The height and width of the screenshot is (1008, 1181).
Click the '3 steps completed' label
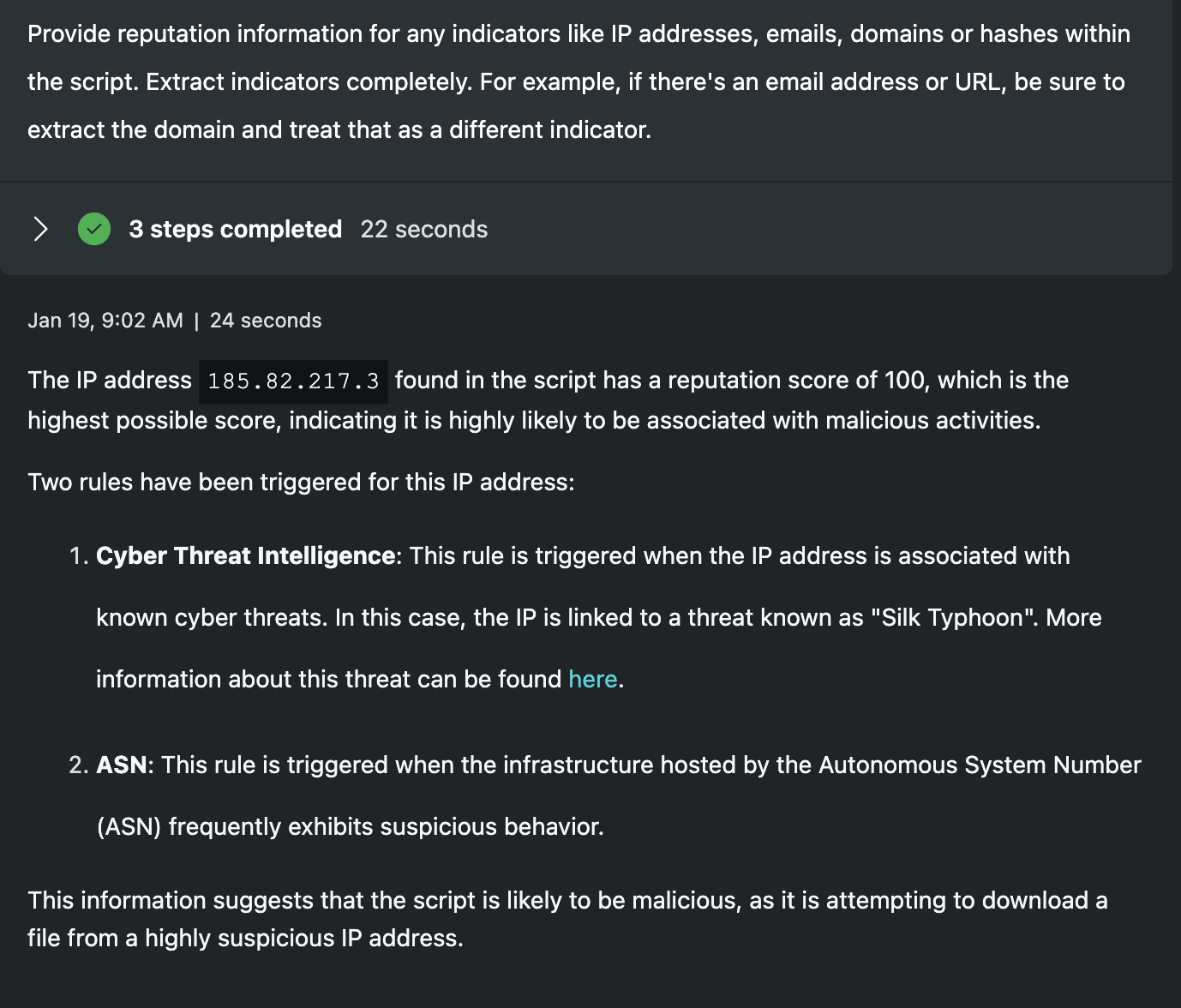click(x=236, y=229)
